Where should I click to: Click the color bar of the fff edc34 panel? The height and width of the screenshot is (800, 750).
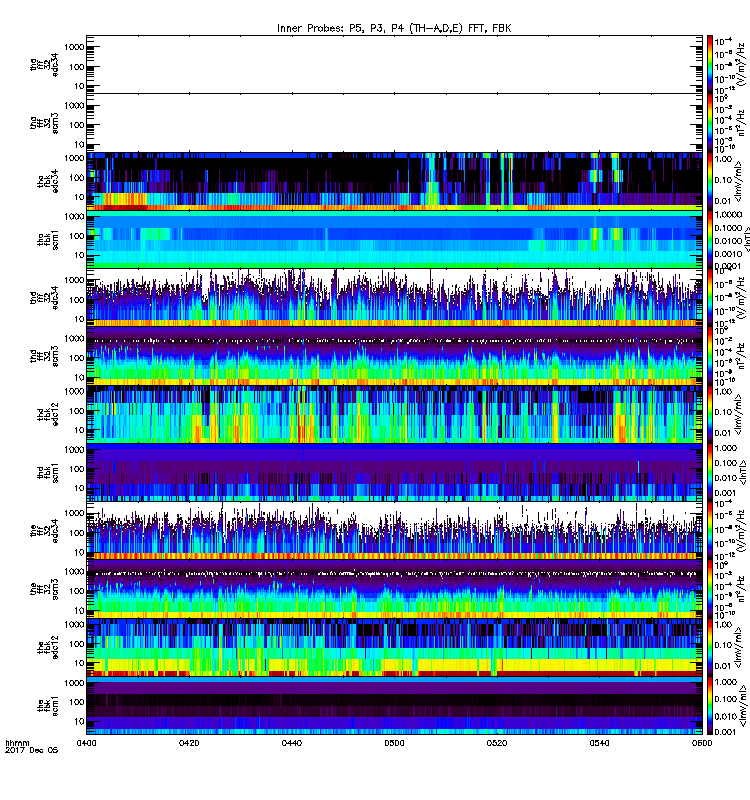[x=710, y=531]
